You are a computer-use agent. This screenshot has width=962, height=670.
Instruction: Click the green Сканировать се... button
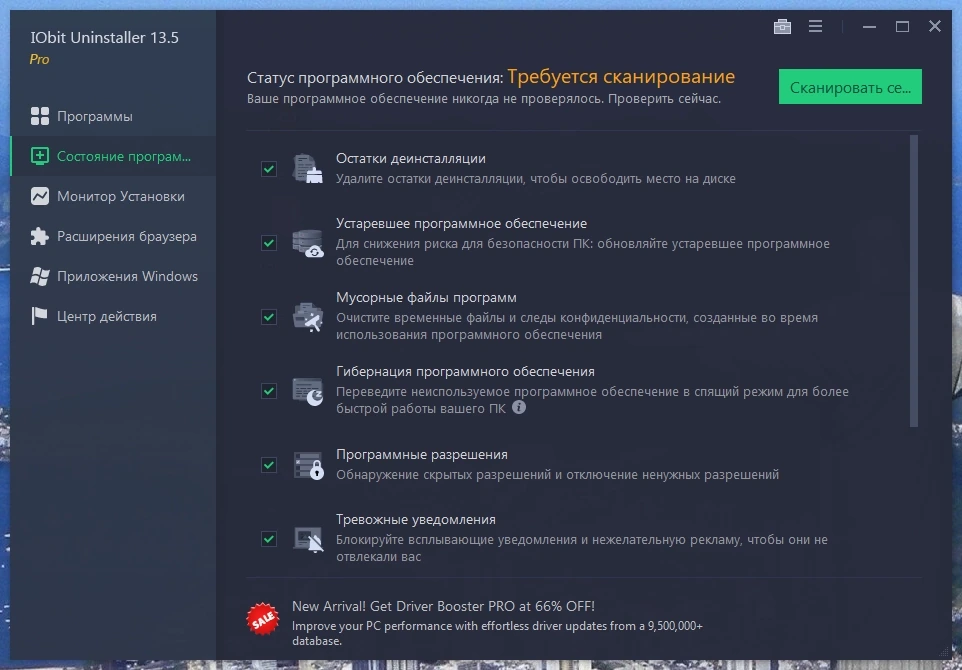[850, 87]
